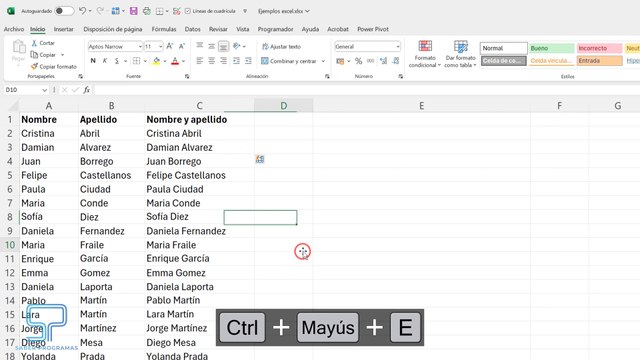Toggle Líneas de cuadrícula checkbox
Viewport: 640px width, 360px height.
188,11
